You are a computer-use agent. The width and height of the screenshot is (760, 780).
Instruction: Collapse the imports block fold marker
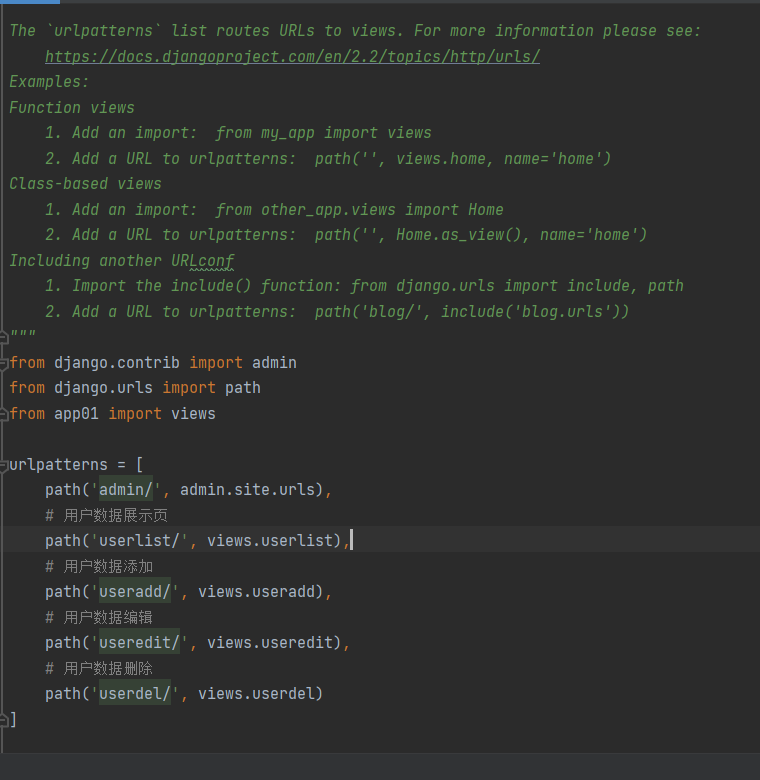tap(5, 362)
